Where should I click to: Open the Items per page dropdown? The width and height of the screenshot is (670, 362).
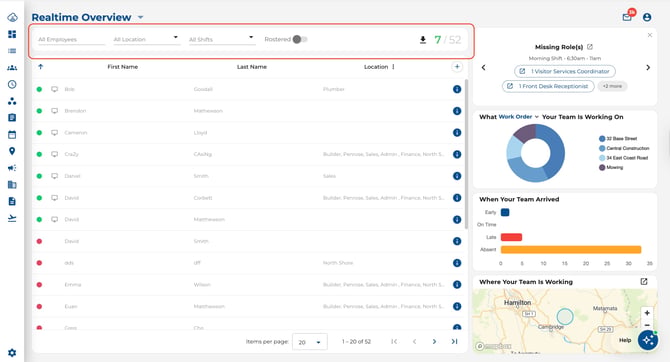tap(310, 342)
